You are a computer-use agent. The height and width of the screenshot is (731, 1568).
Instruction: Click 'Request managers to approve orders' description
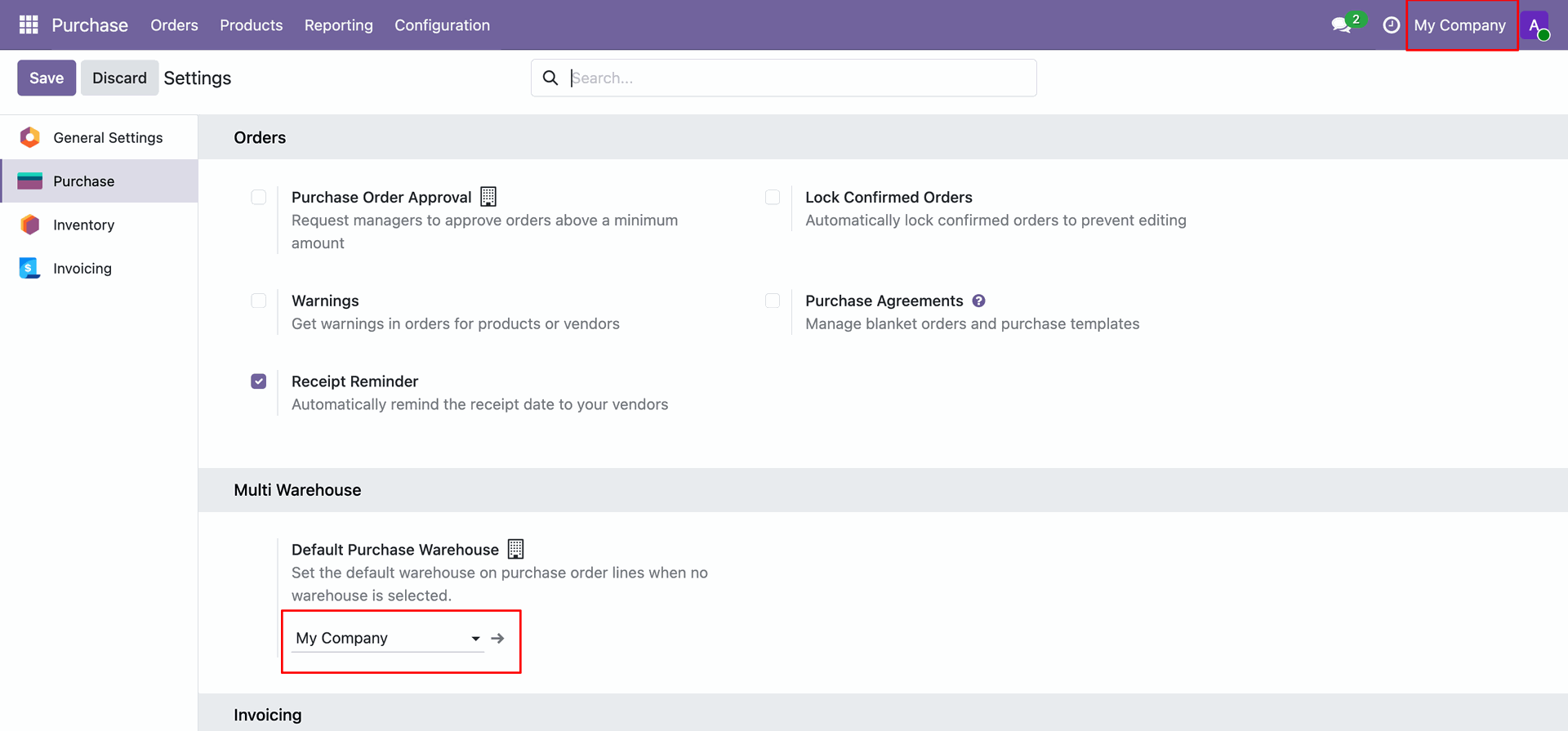(x=484, y=231)
